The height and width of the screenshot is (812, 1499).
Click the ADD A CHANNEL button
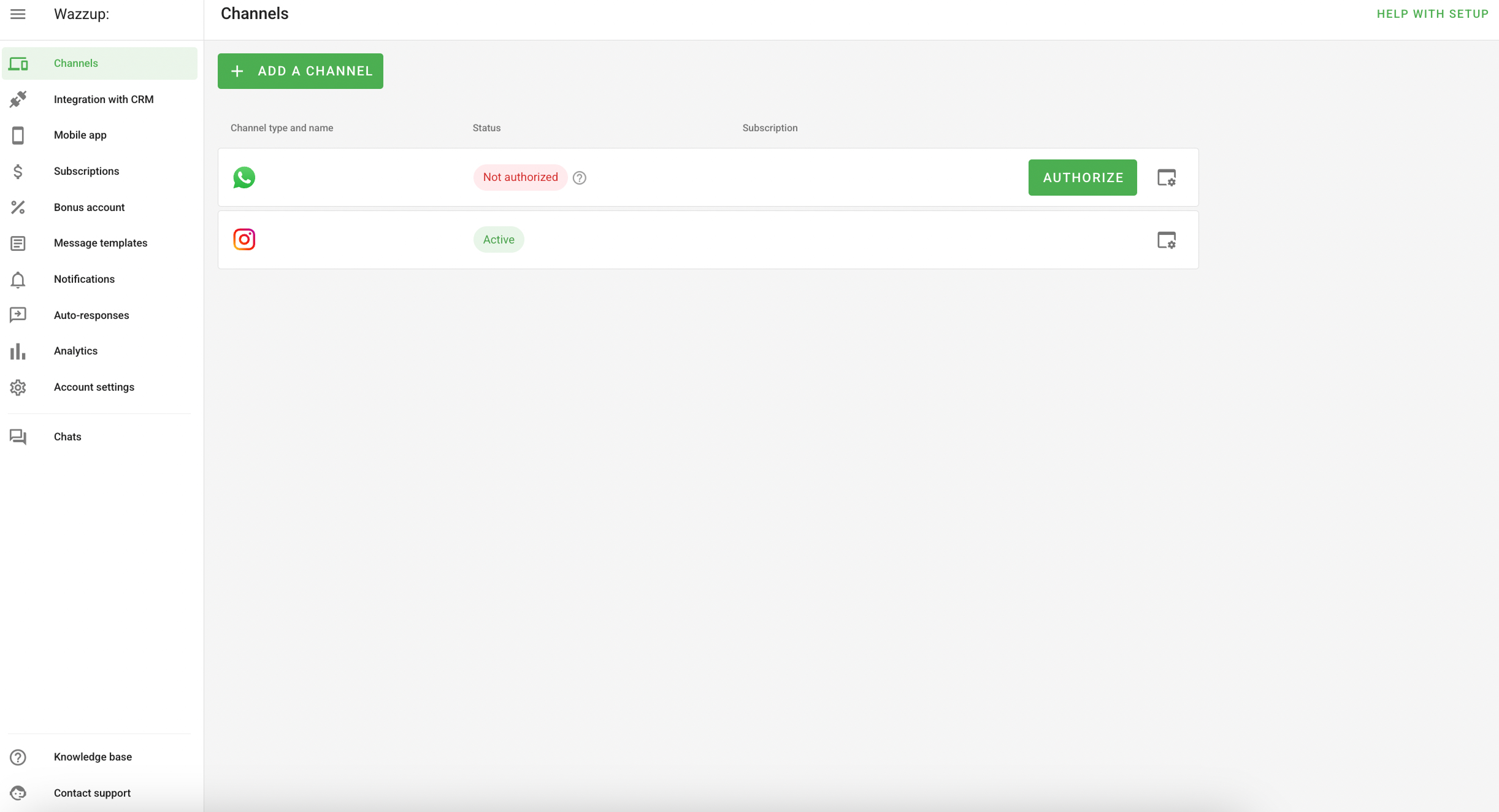point(300,71)
